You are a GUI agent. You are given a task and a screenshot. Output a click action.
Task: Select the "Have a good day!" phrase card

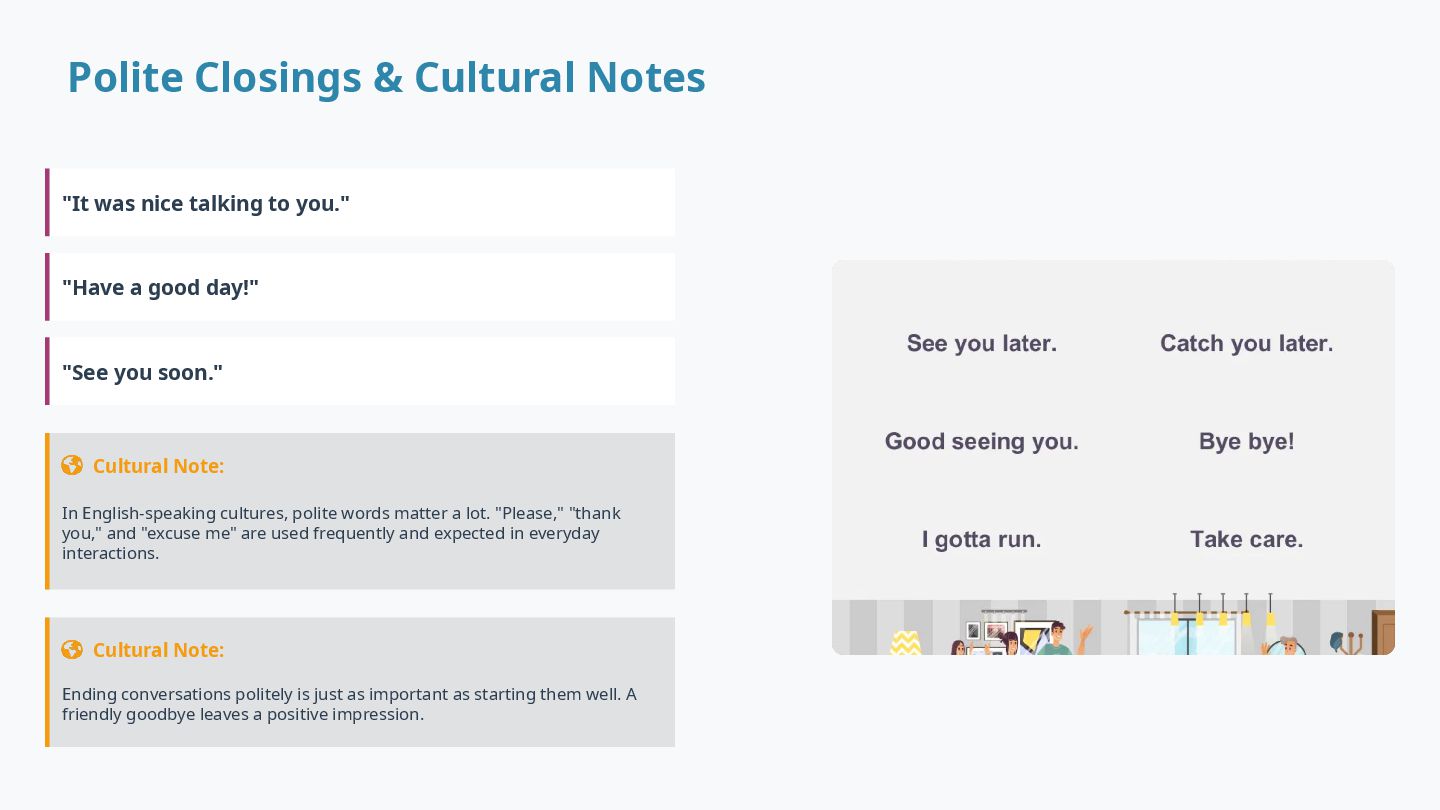(360, 287)
